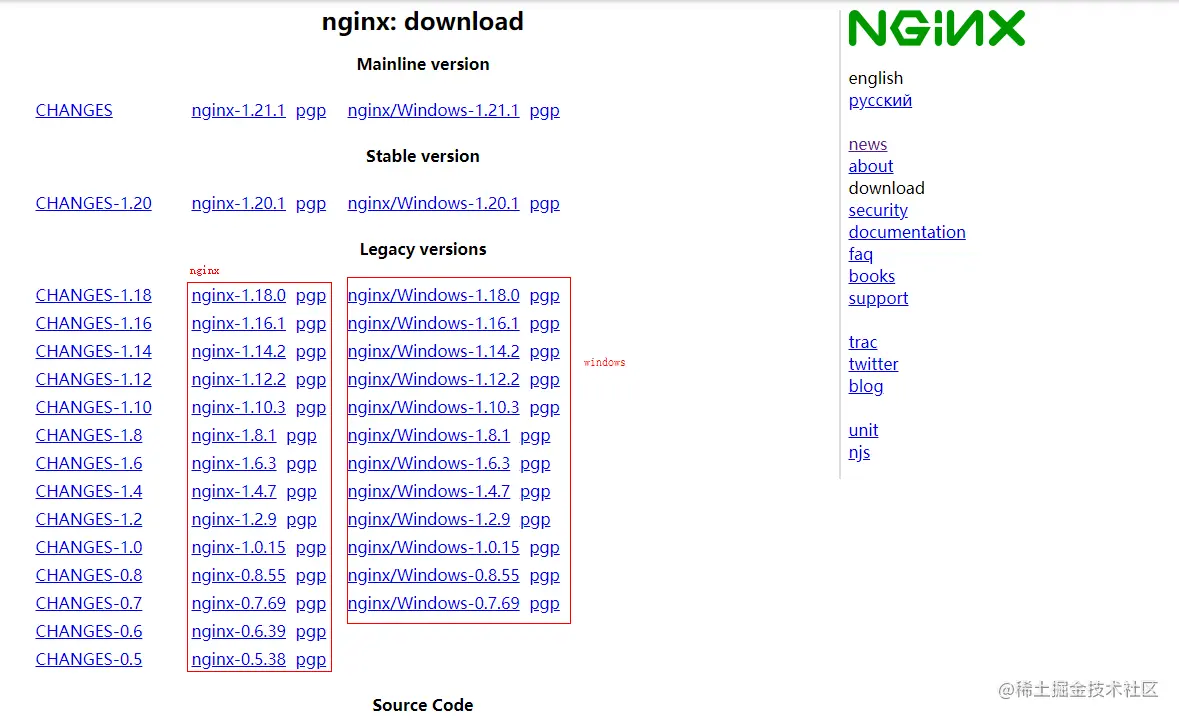The width and height of the screenshot is (1179, 720).
Task: Click the NGINX logo
Action: [936, 29]
